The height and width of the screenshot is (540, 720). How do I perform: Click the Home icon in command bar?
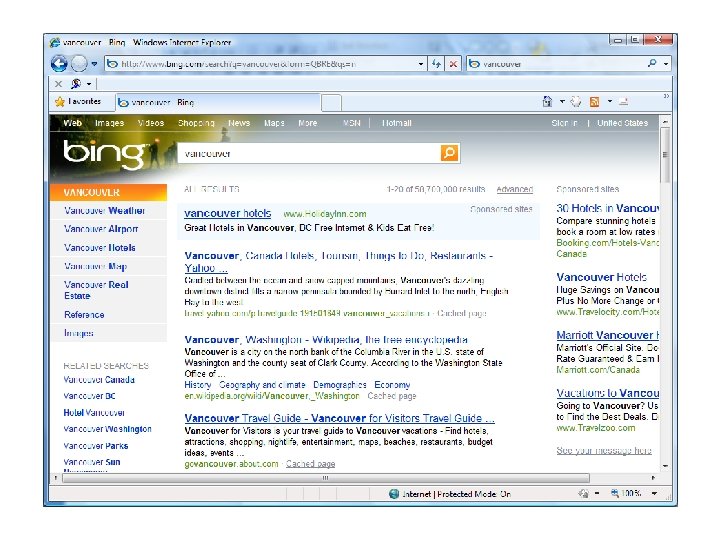click(x=547, y=101)
